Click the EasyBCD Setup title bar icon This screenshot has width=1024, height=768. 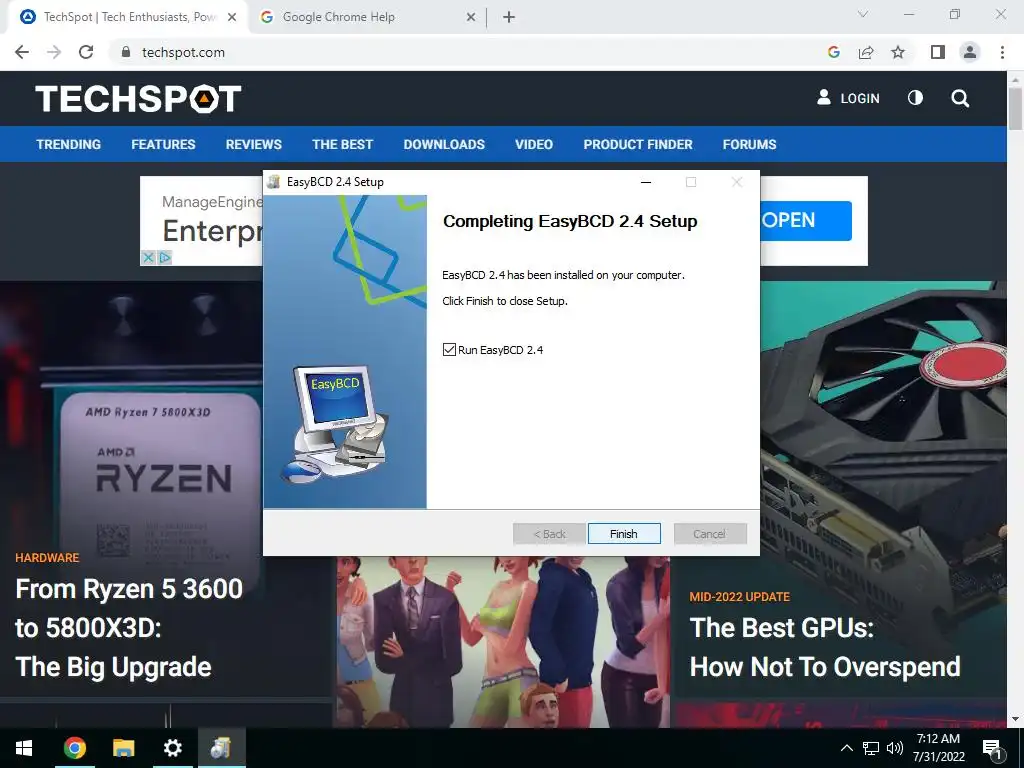coord(274,182)
